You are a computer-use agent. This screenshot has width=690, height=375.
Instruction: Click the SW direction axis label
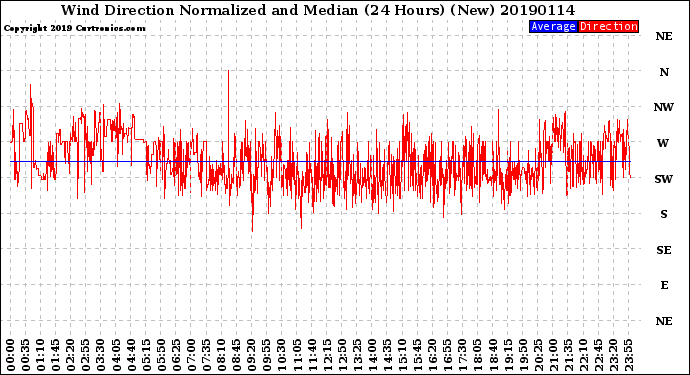click(664, 179)
